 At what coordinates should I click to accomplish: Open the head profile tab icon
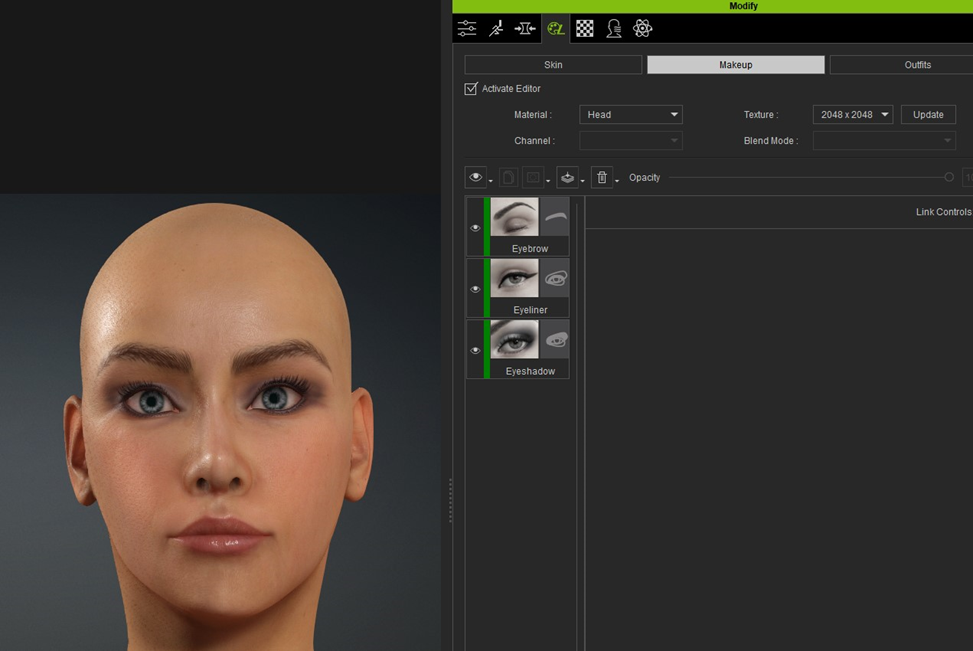pyautogui.click(x=614, y=29)
